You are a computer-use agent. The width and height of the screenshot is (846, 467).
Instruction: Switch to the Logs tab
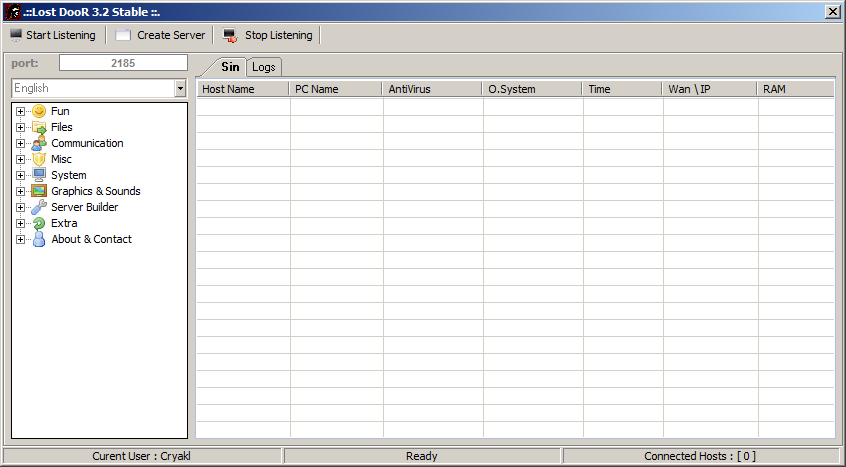(264, 67)
